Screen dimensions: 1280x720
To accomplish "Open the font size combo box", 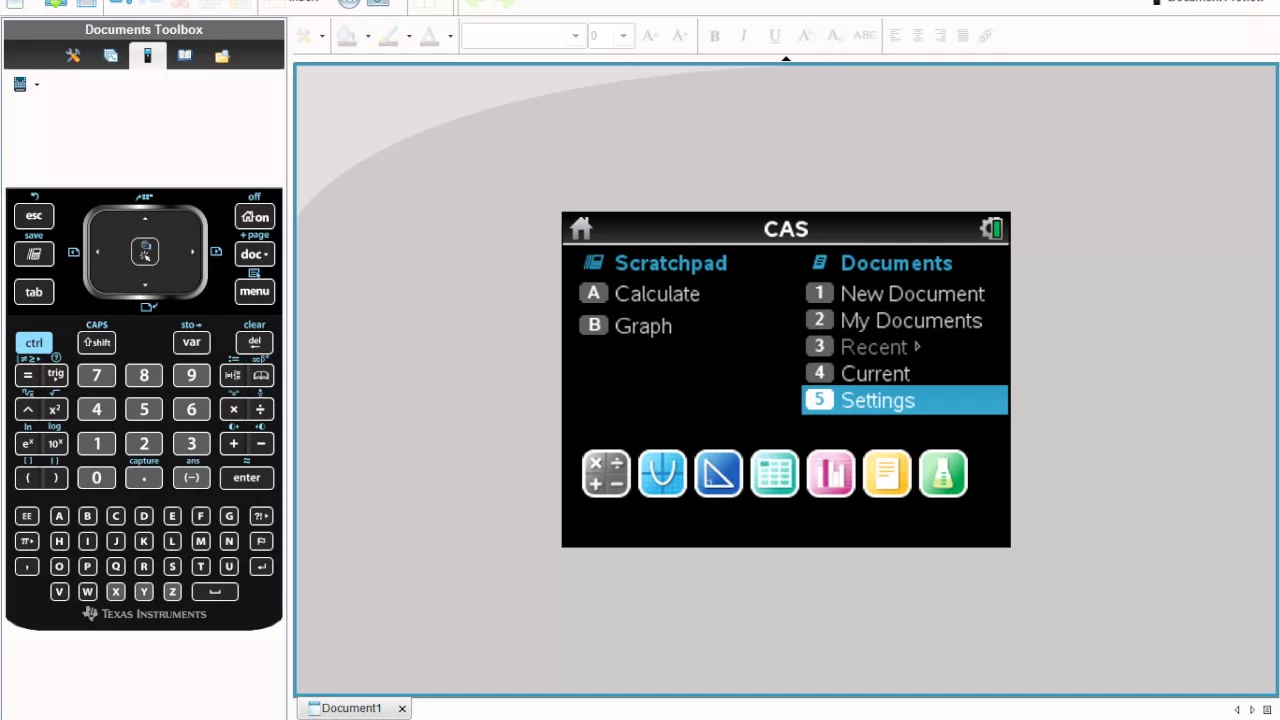I will (610, 36).
